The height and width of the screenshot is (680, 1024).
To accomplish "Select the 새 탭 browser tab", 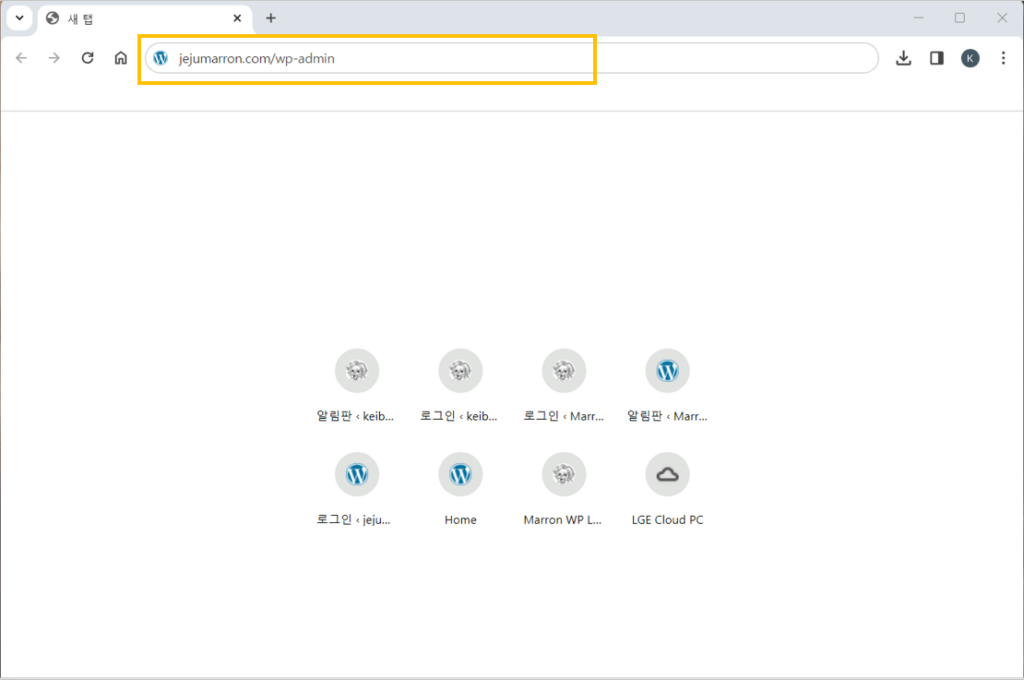I will tap(145, 18).
